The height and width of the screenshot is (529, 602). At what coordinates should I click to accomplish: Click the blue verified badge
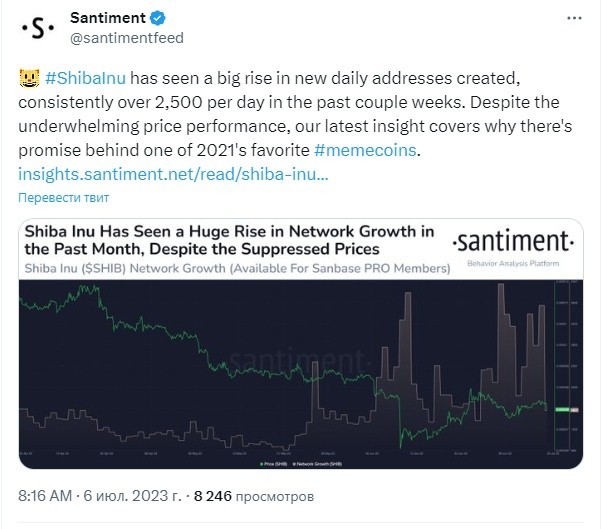[157, 18]
